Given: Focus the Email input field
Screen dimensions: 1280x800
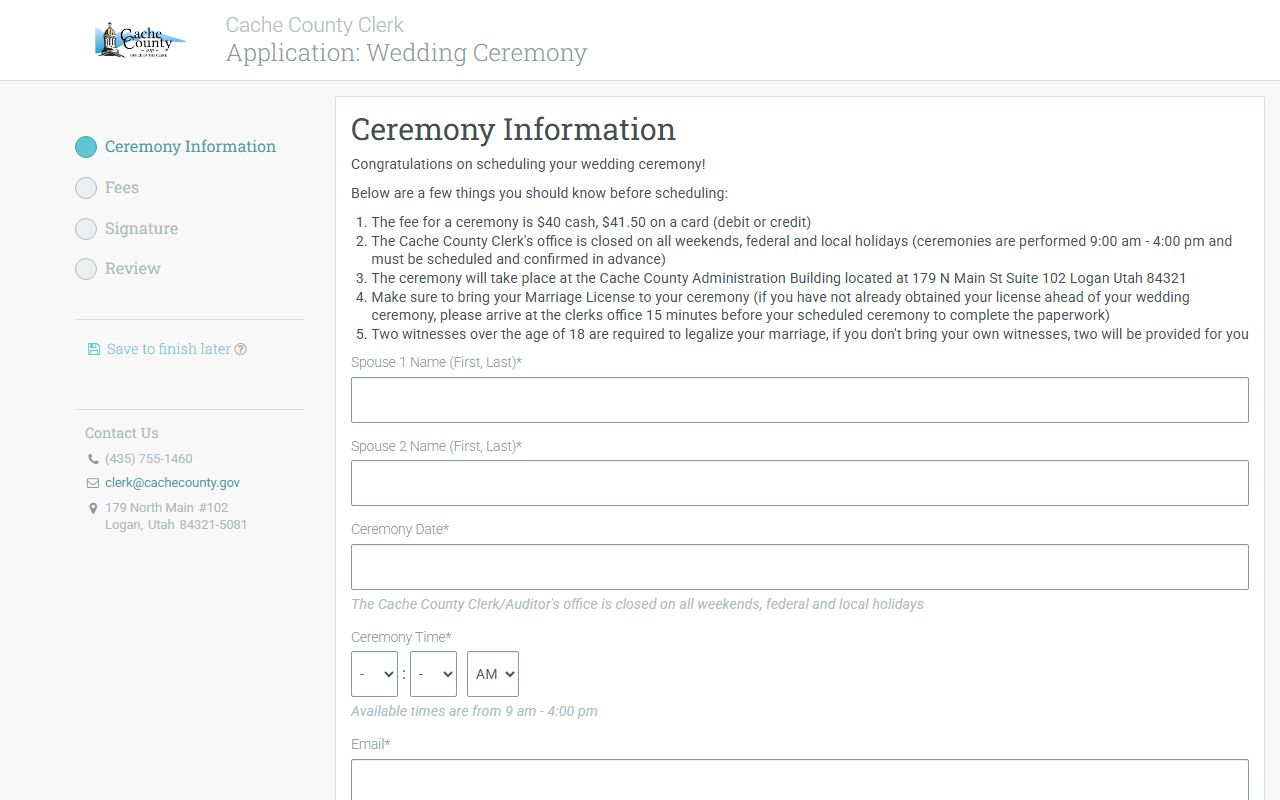Looking at the screenshot, I should tap(800, 780).
